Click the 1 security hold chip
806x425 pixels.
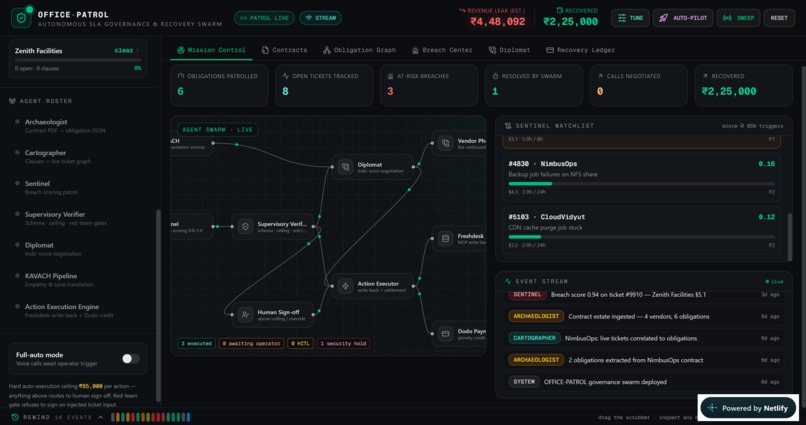click(343, 343)
